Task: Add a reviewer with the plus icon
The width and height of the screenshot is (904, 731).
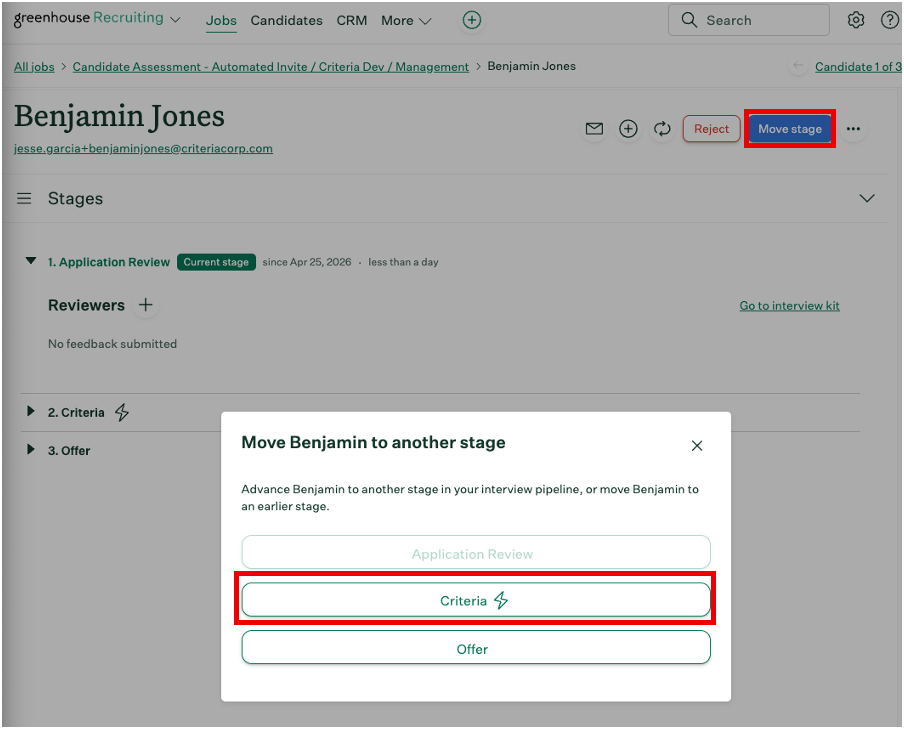Action: pos(146,305)
